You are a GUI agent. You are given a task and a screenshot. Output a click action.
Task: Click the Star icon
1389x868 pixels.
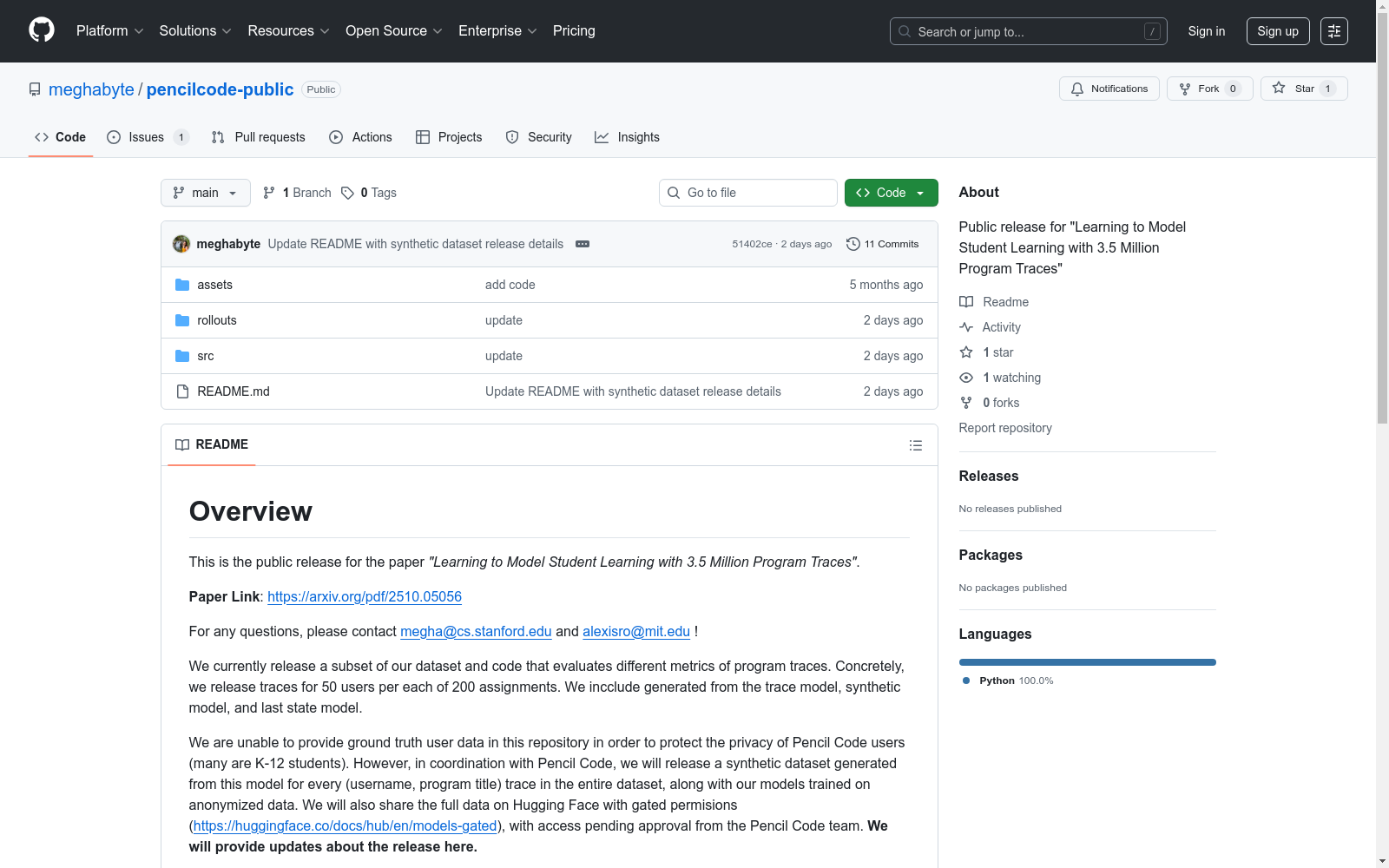click(1279, 88)
